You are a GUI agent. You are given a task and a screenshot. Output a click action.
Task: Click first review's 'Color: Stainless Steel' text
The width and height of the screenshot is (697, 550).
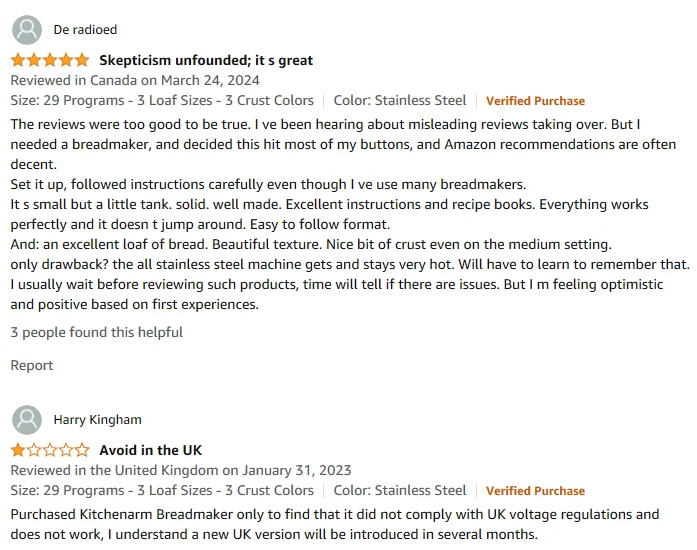[399, 100]
